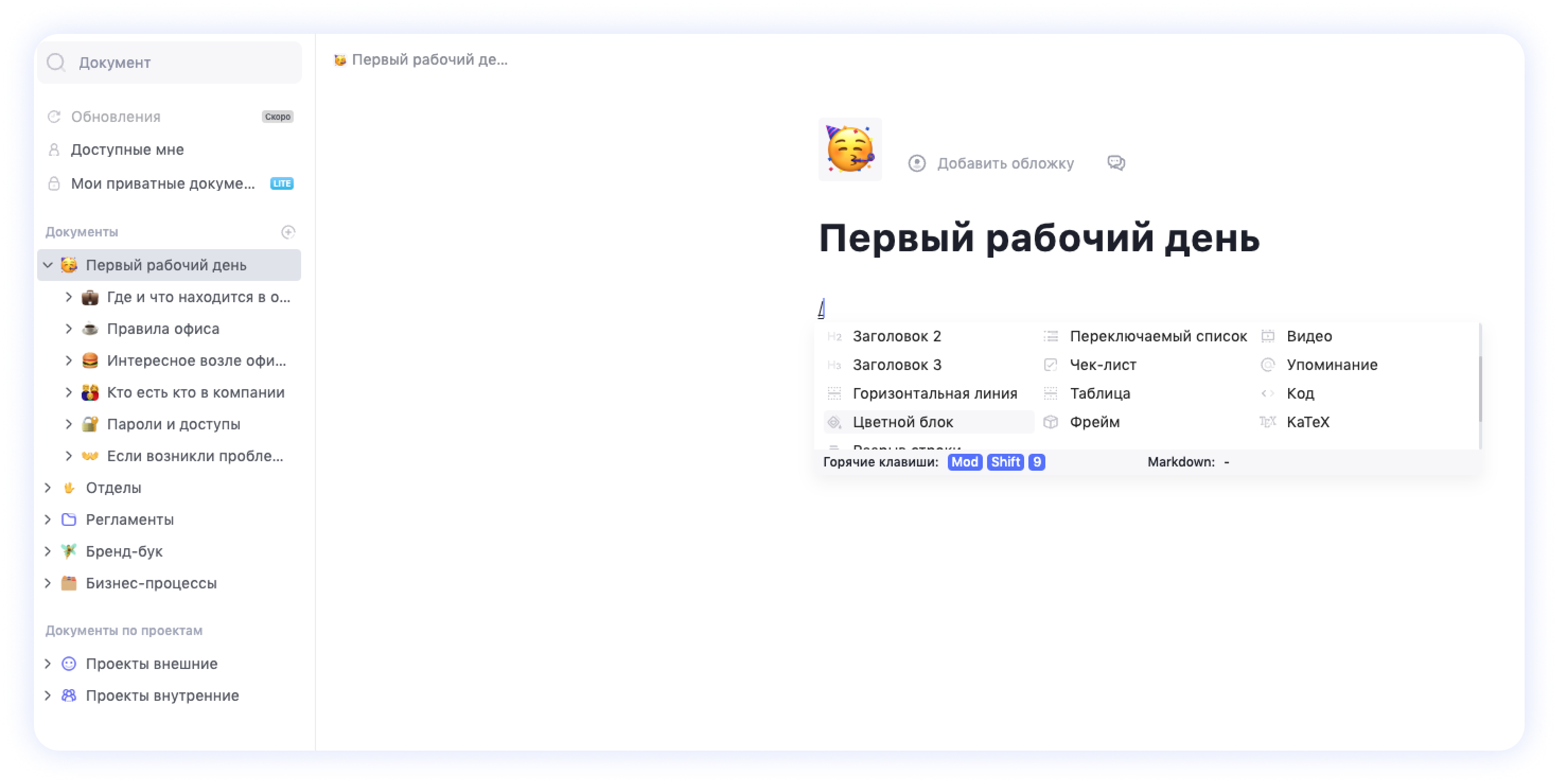Click Добавить обложку button
The image size is (1558, 784).
coord(991,163)
